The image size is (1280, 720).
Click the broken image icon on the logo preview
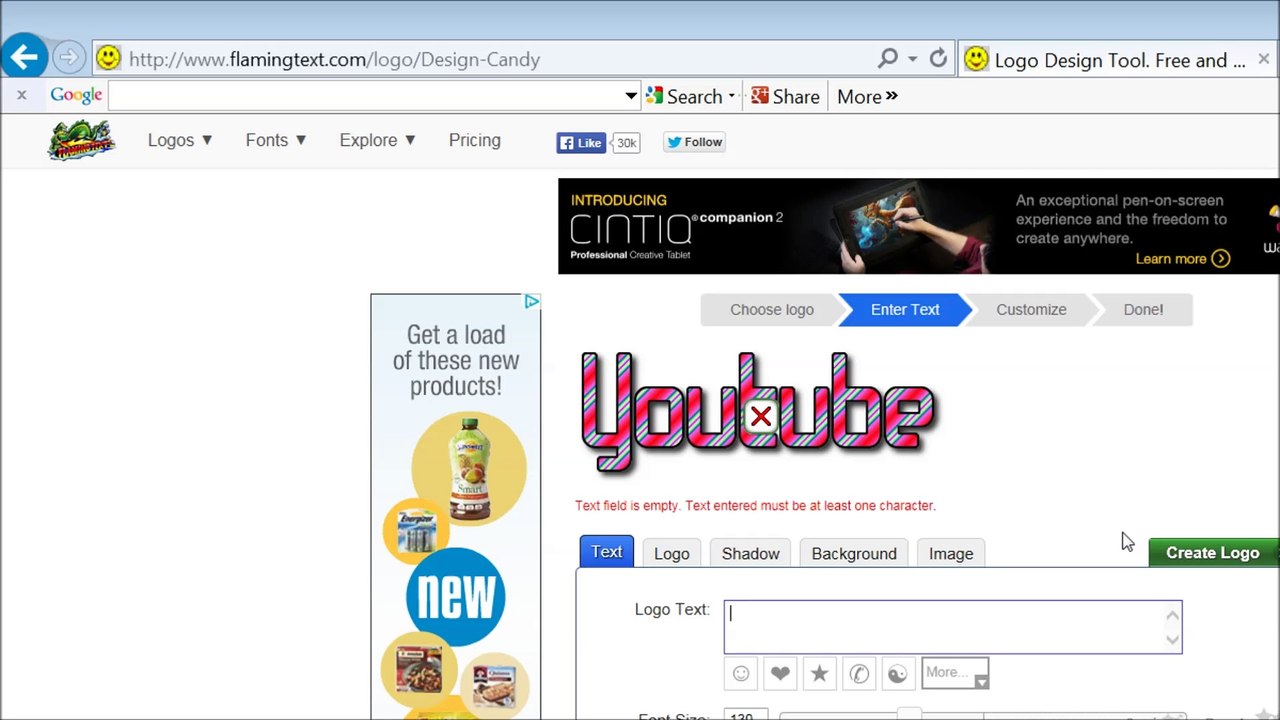[x=761, y=416]
